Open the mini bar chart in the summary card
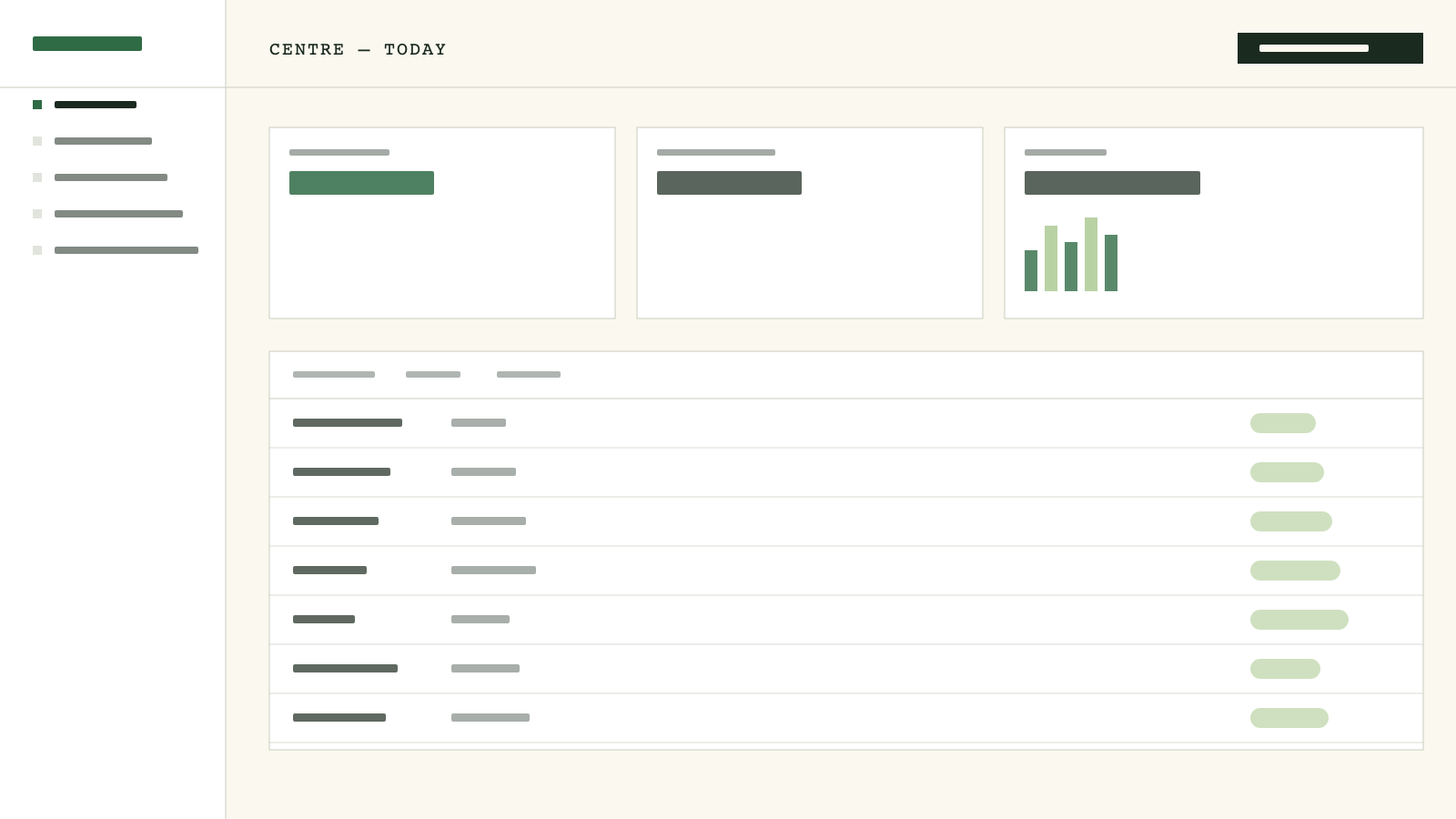The width and height of the screenshot is (1456, 819). 1071,254
